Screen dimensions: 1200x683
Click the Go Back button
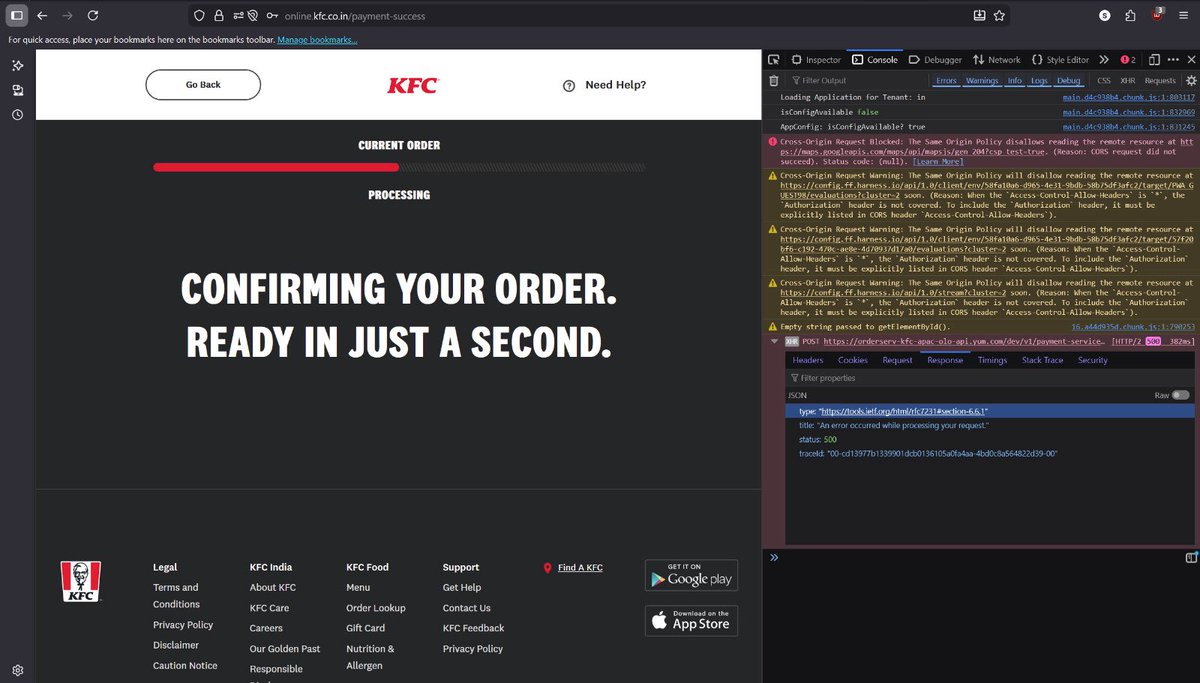point(203,85)
